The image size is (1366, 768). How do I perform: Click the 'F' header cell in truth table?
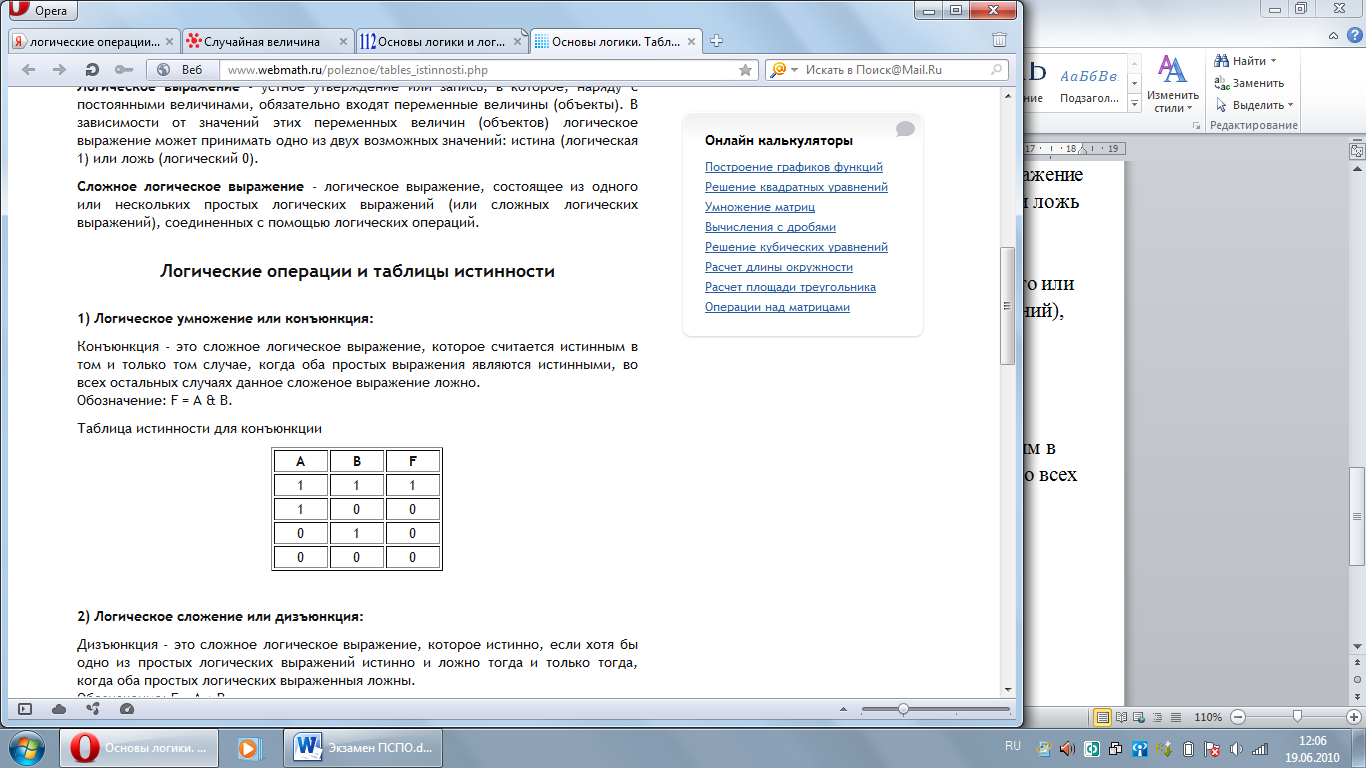pos(413,462)
